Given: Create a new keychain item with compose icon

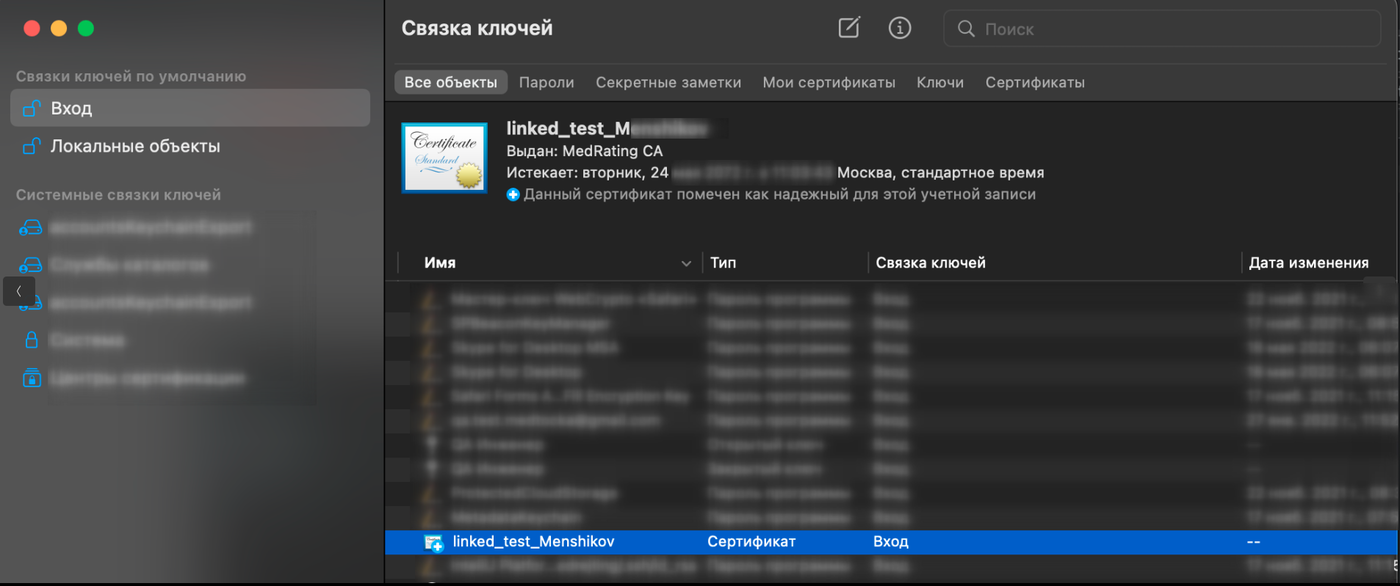Looking at the screenshot, I should click(x=849, y=28).
